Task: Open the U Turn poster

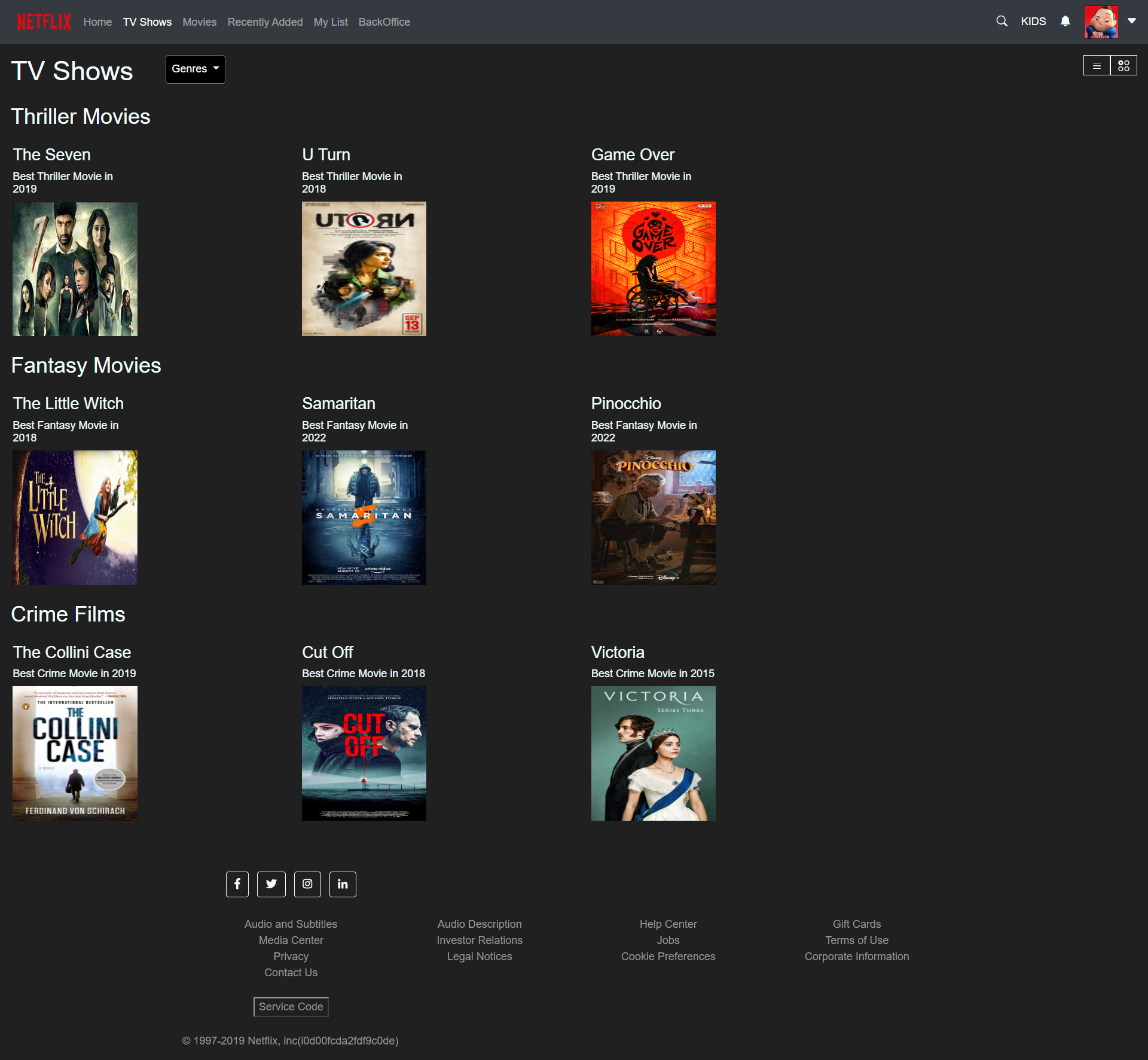Action: coord(364,269)
